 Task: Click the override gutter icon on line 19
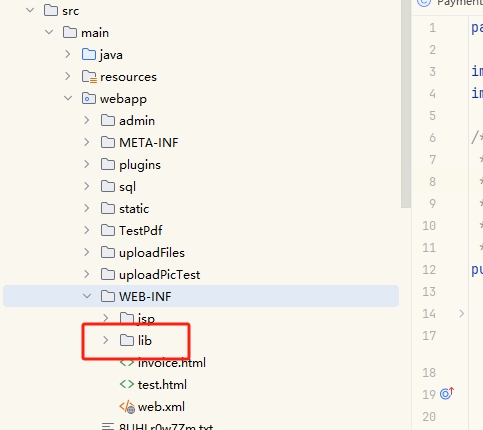click(447, 394)
